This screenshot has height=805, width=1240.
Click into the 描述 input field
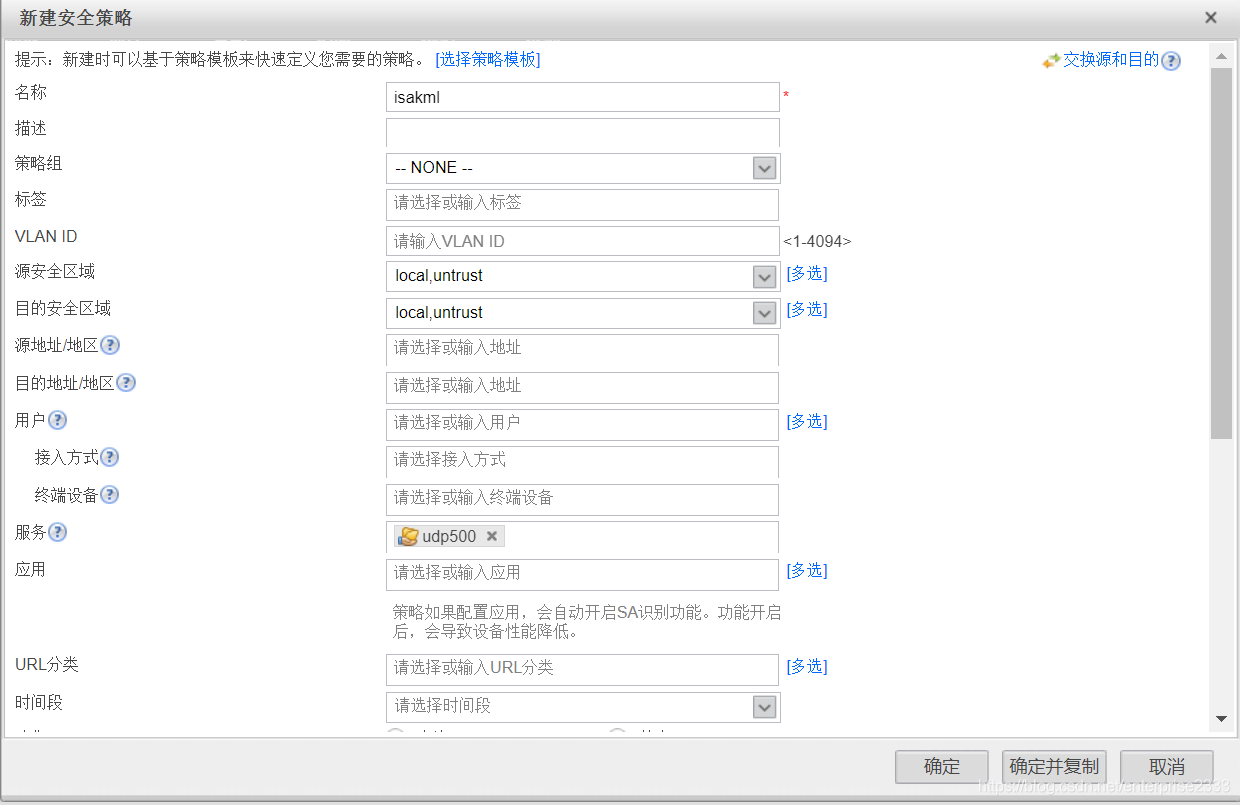(583, 133)
